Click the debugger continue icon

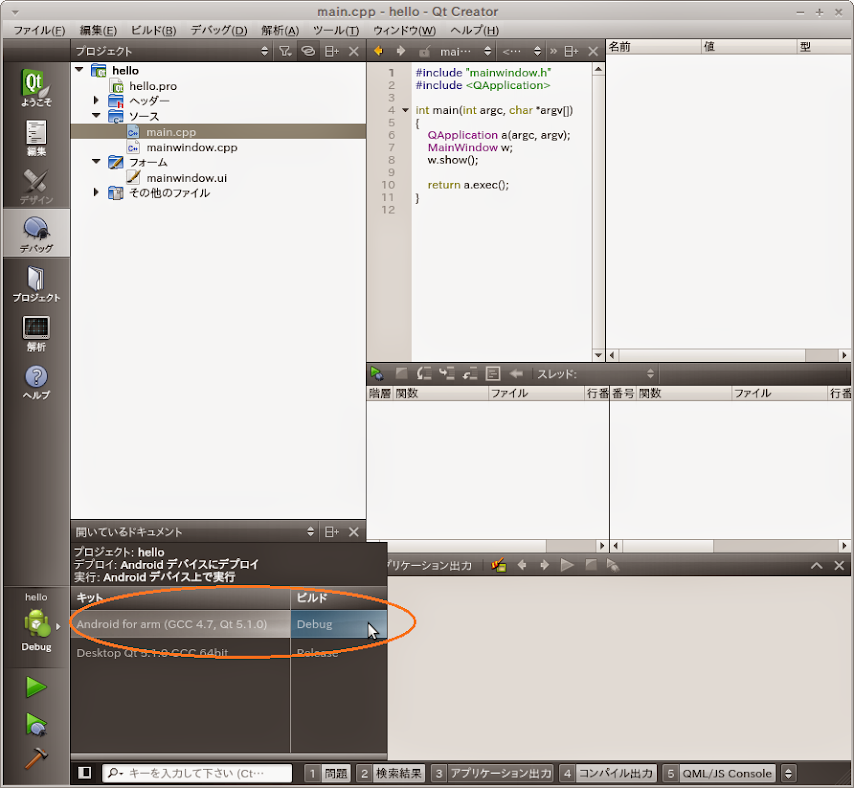(377, 374)
